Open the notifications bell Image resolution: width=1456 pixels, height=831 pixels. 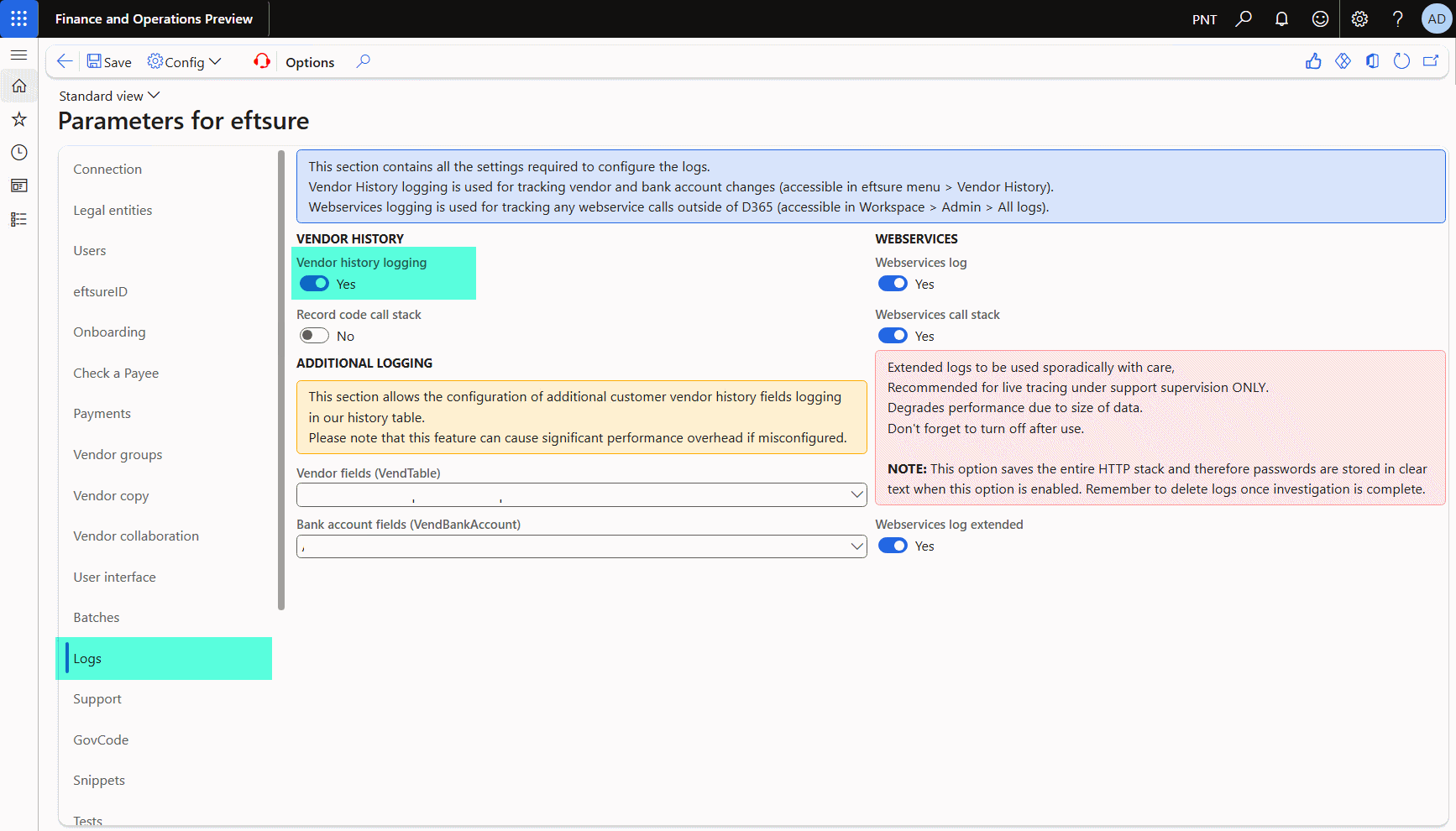[1281, 18]
